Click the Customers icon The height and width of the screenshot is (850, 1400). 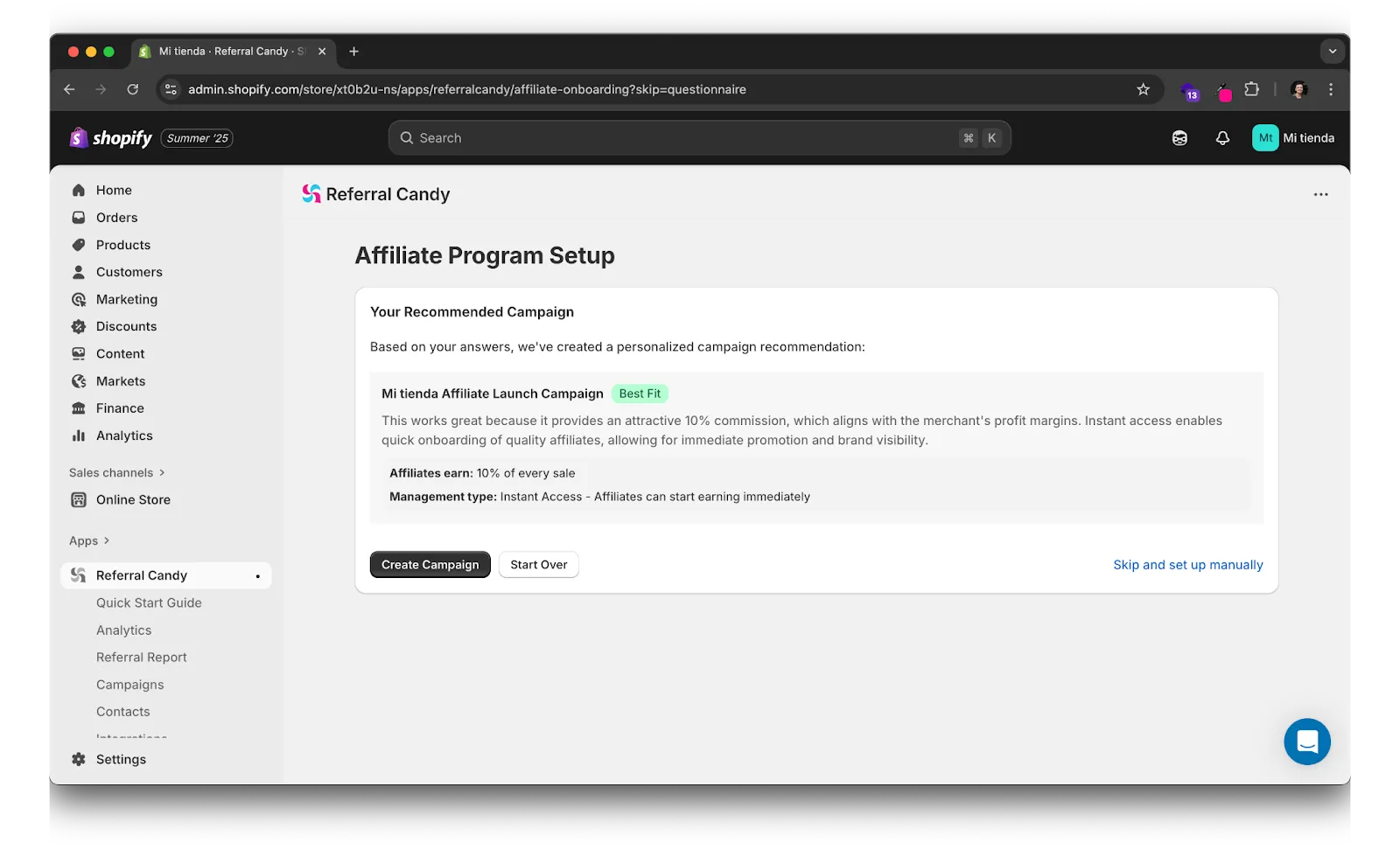tap(79, 272)
